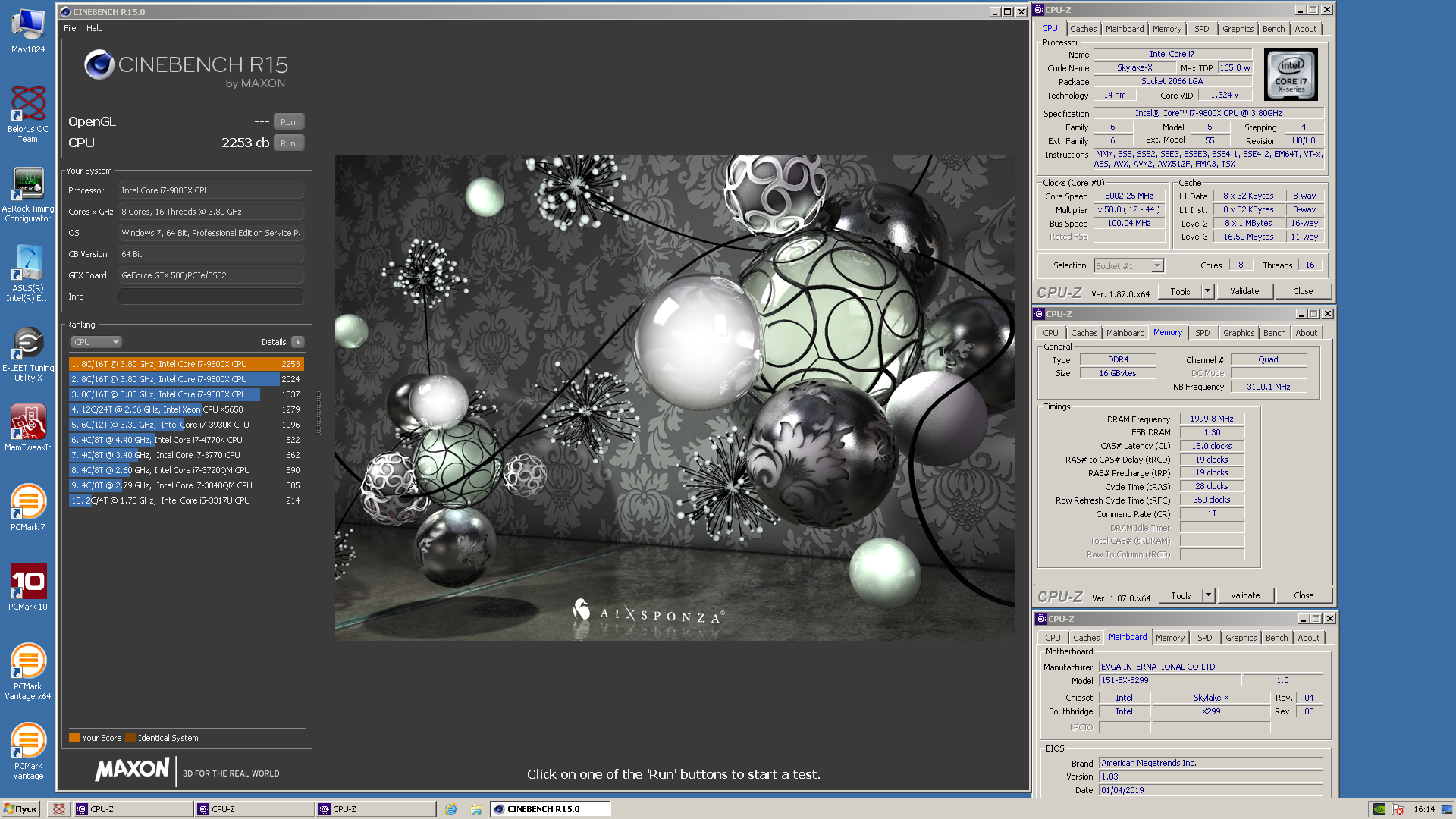This screenshot has width=1456, height=819.
Task: Click the Processor field value in Your System
Action: (211, 190)
